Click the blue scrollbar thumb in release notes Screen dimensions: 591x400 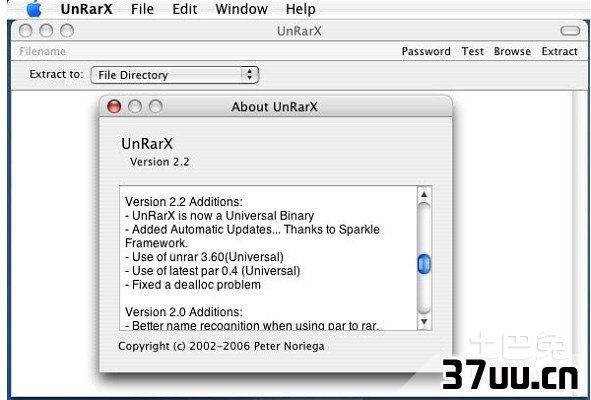[424, 264]
